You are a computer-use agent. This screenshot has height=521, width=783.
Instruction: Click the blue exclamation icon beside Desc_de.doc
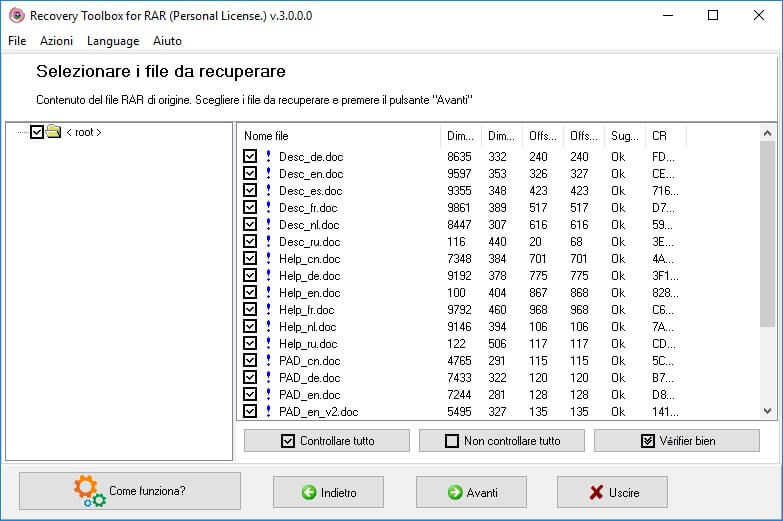point(268,157)
